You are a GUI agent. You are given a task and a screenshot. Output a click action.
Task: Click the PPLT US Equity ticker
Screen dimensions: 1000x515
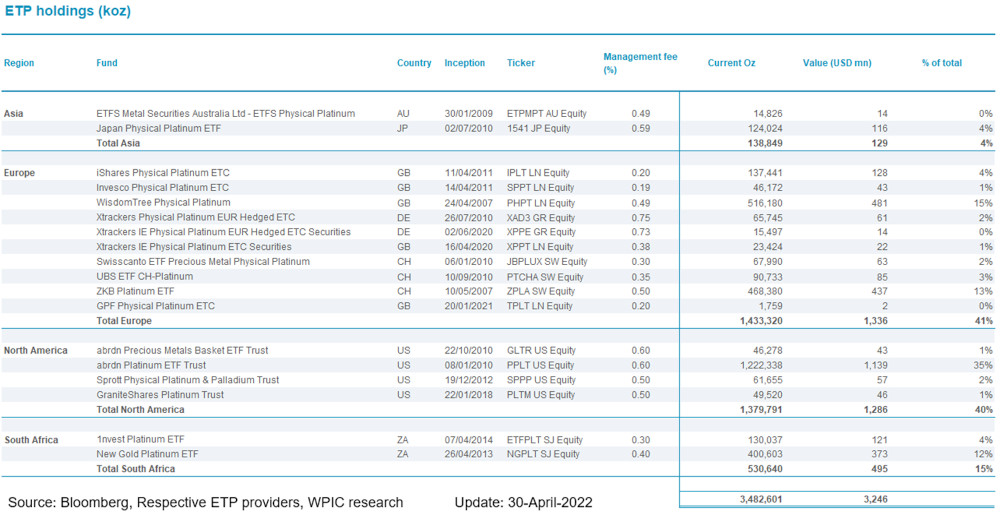click(541, 365)
